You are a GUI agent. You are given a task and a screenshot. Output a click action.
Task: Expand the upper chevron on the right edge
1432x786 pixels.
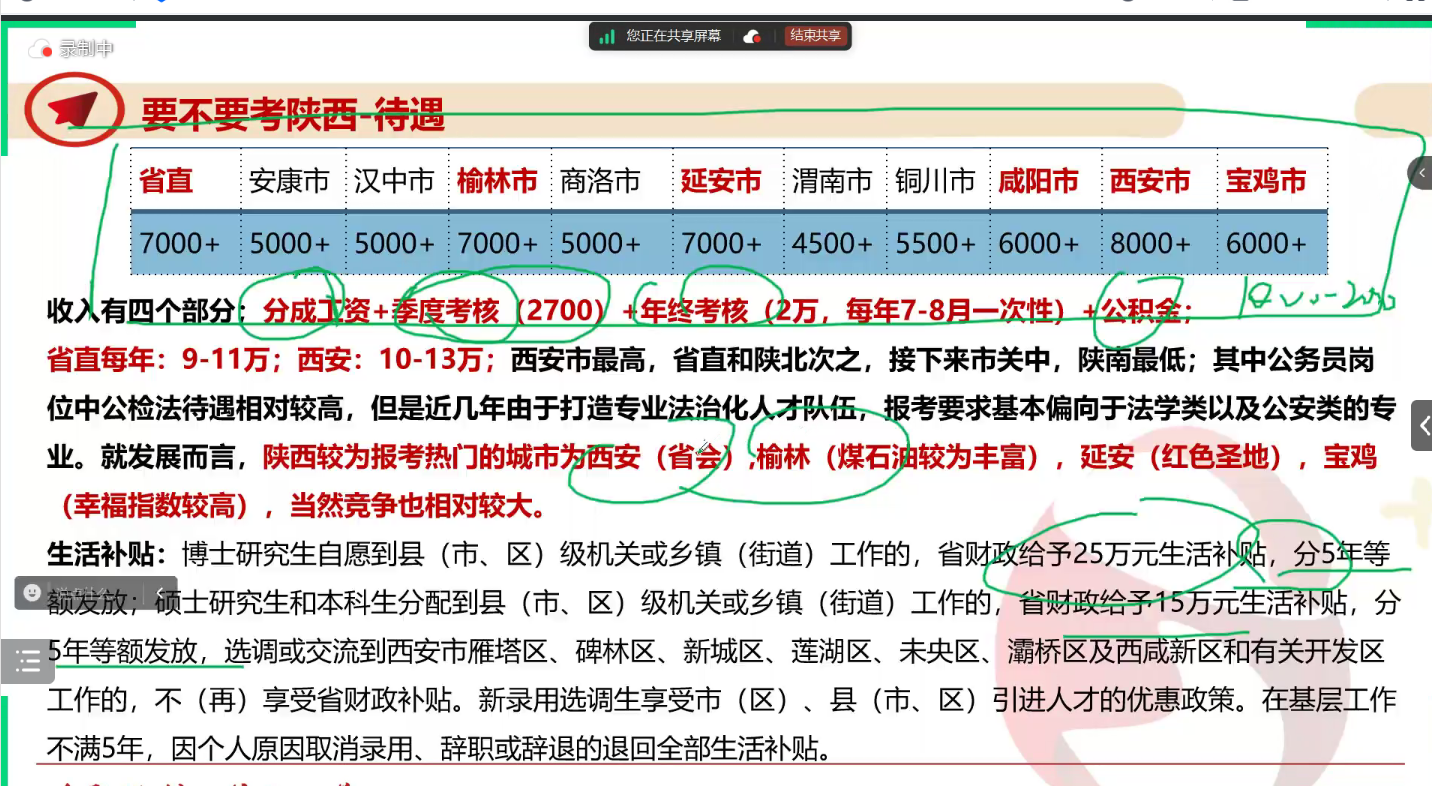click(1424, 172)
